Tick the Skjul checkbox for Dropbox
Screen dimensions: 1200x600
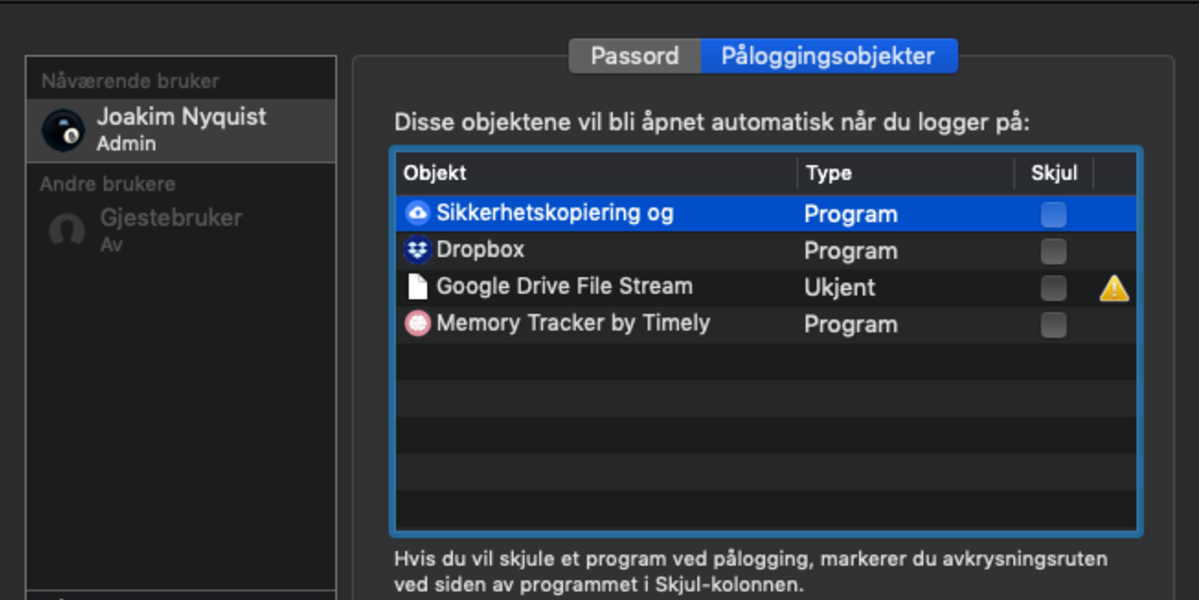(x=1053, y=251)
